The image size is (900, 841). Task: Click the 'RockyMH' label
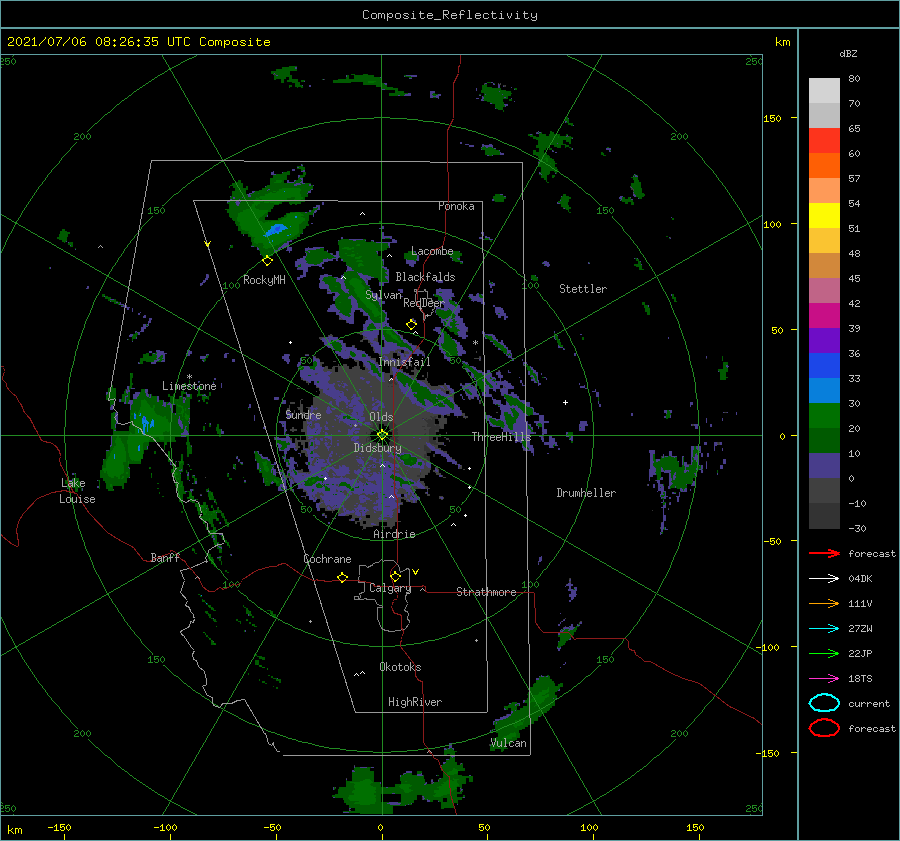264,280
